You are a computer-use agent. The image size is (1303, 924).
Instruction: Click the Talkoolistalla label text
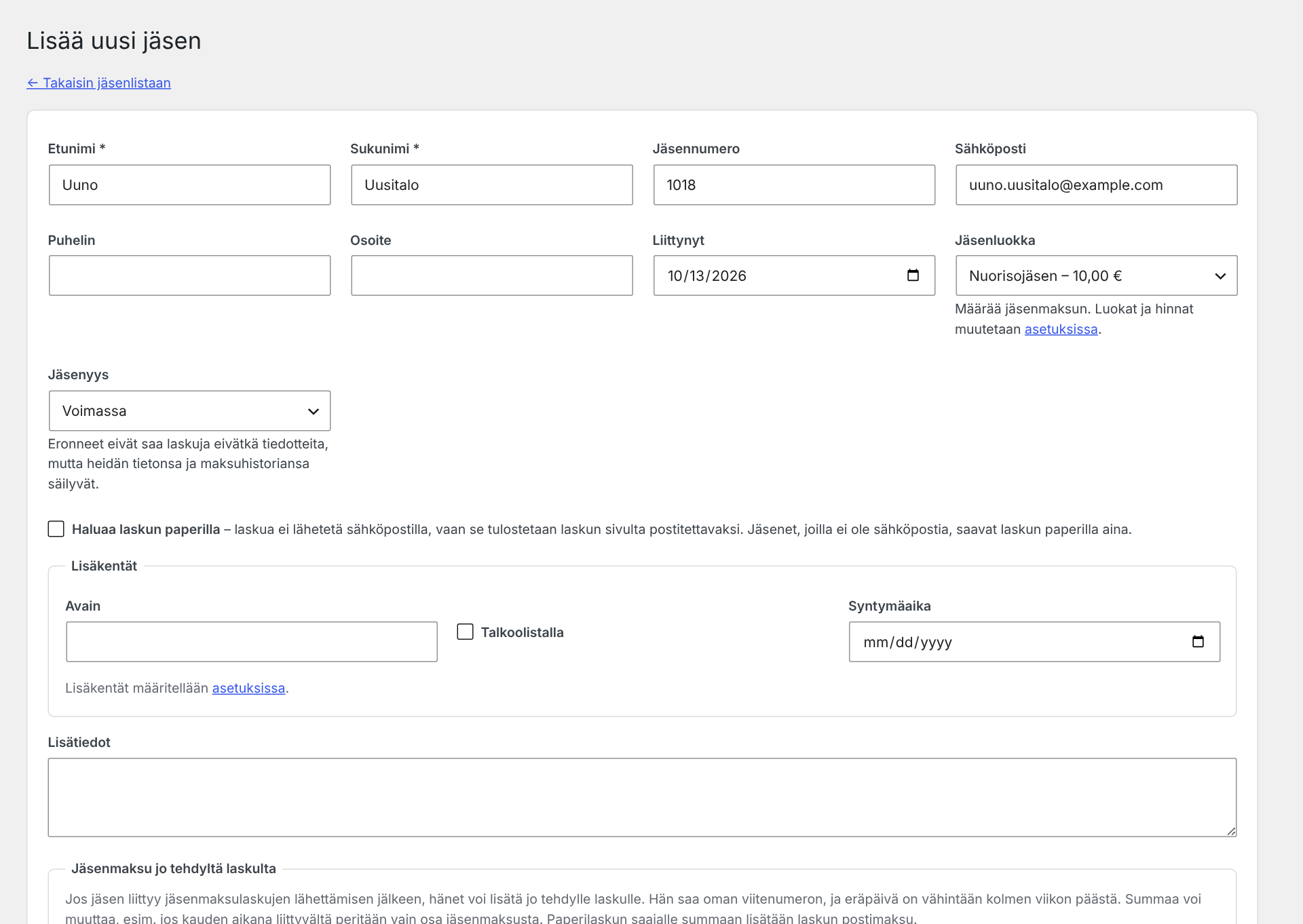[522, 632]
